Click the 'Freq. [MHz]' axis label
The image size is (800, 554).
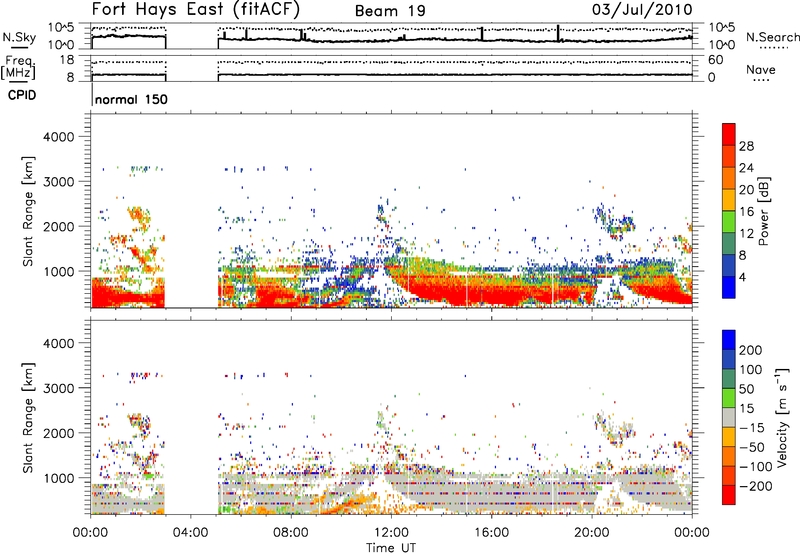18,68
